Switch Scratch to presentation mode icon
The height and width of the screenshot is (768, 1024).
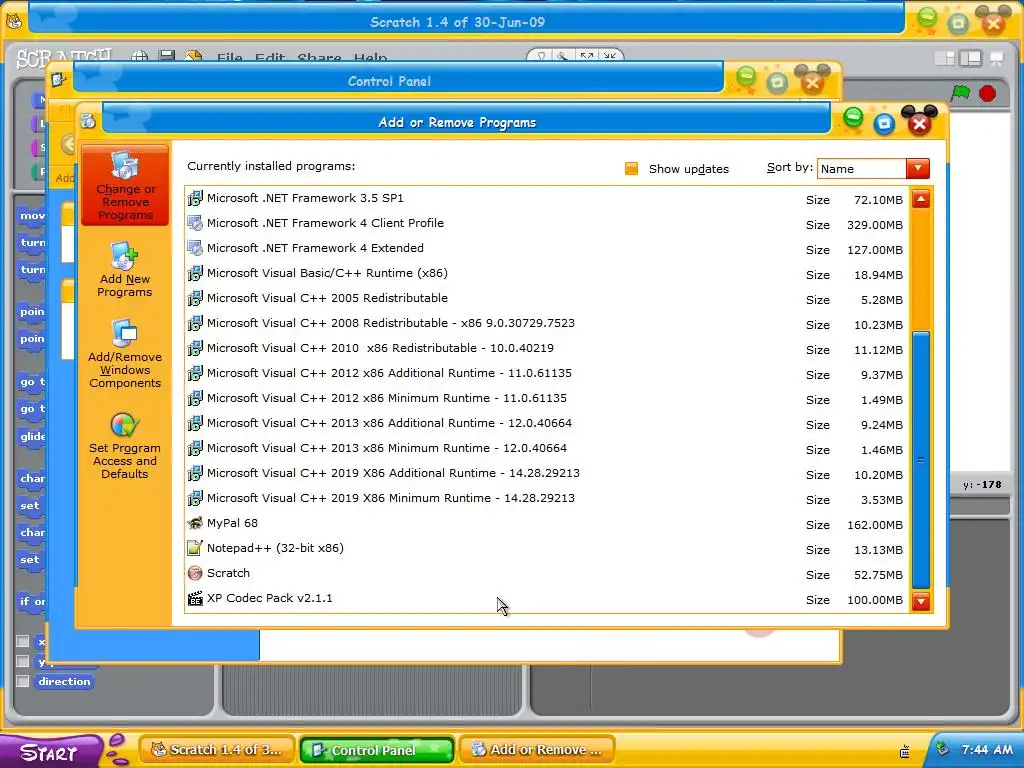[x=997, y=58]
